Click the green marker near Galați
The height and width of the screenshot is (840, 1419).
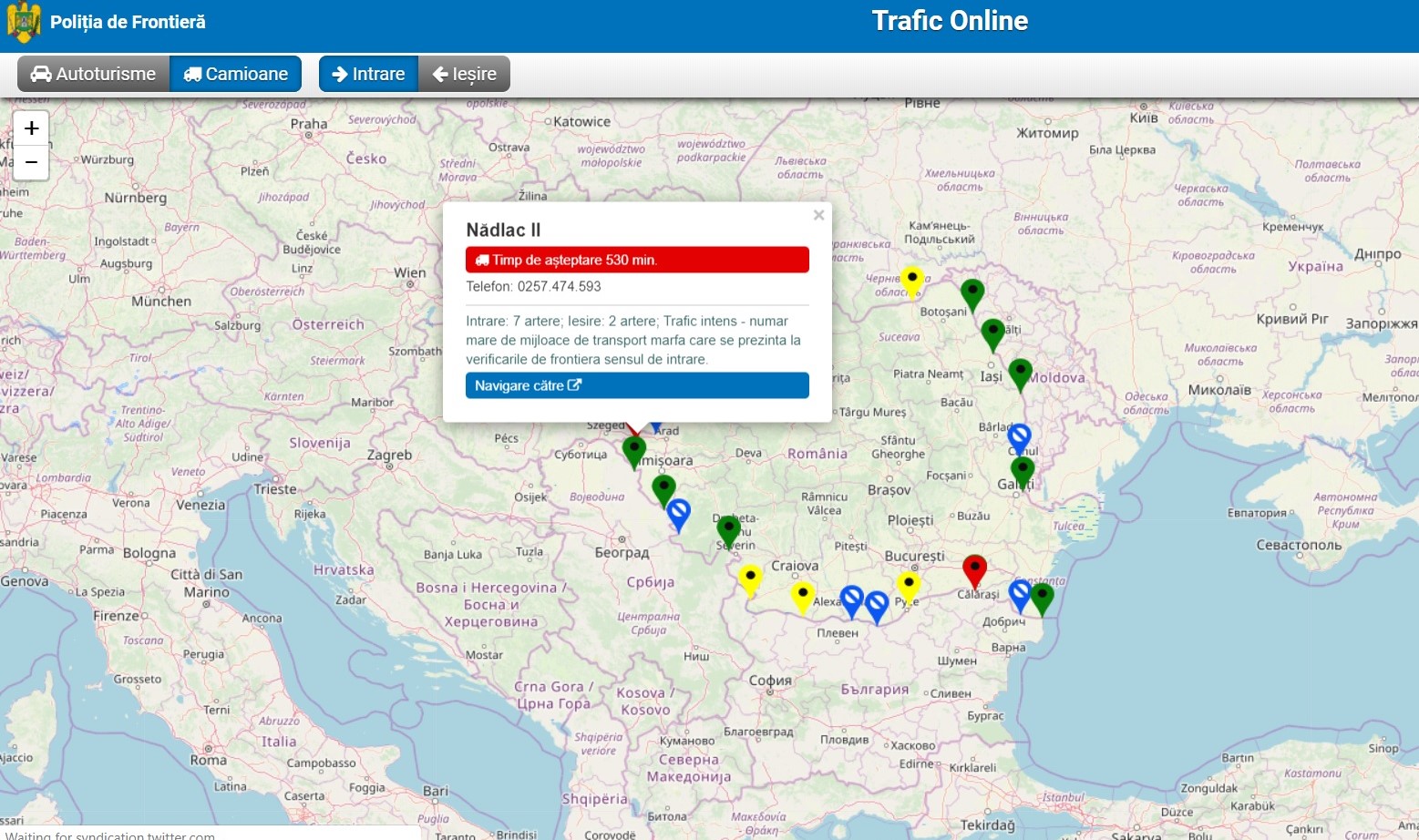point(1023,471)
